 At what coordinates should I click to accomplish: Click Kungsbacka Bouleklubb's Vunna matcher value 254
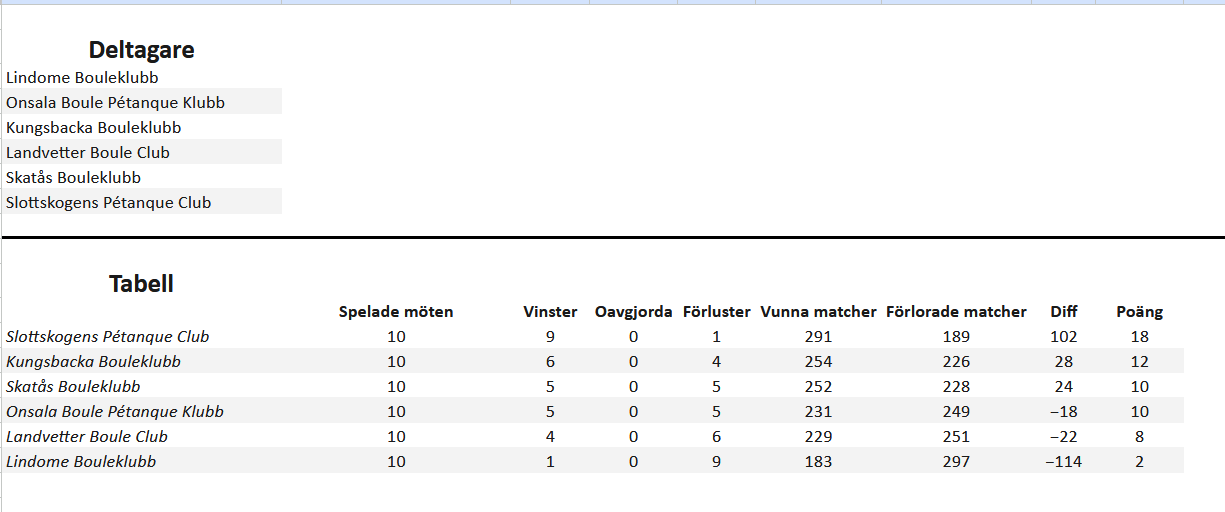pos(818,361)
